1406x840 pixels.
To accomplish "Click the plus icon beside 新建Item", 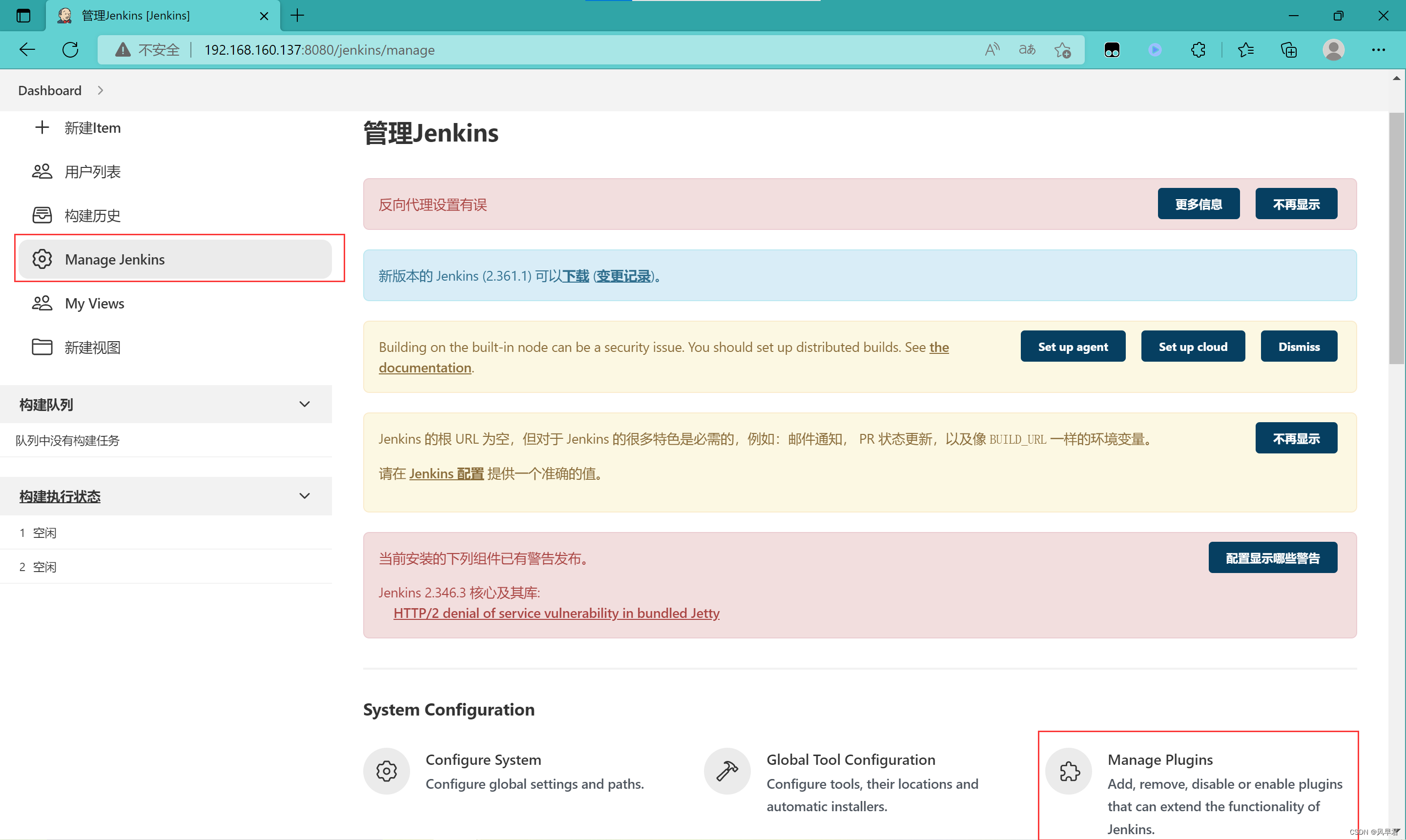I will (42, 127).
